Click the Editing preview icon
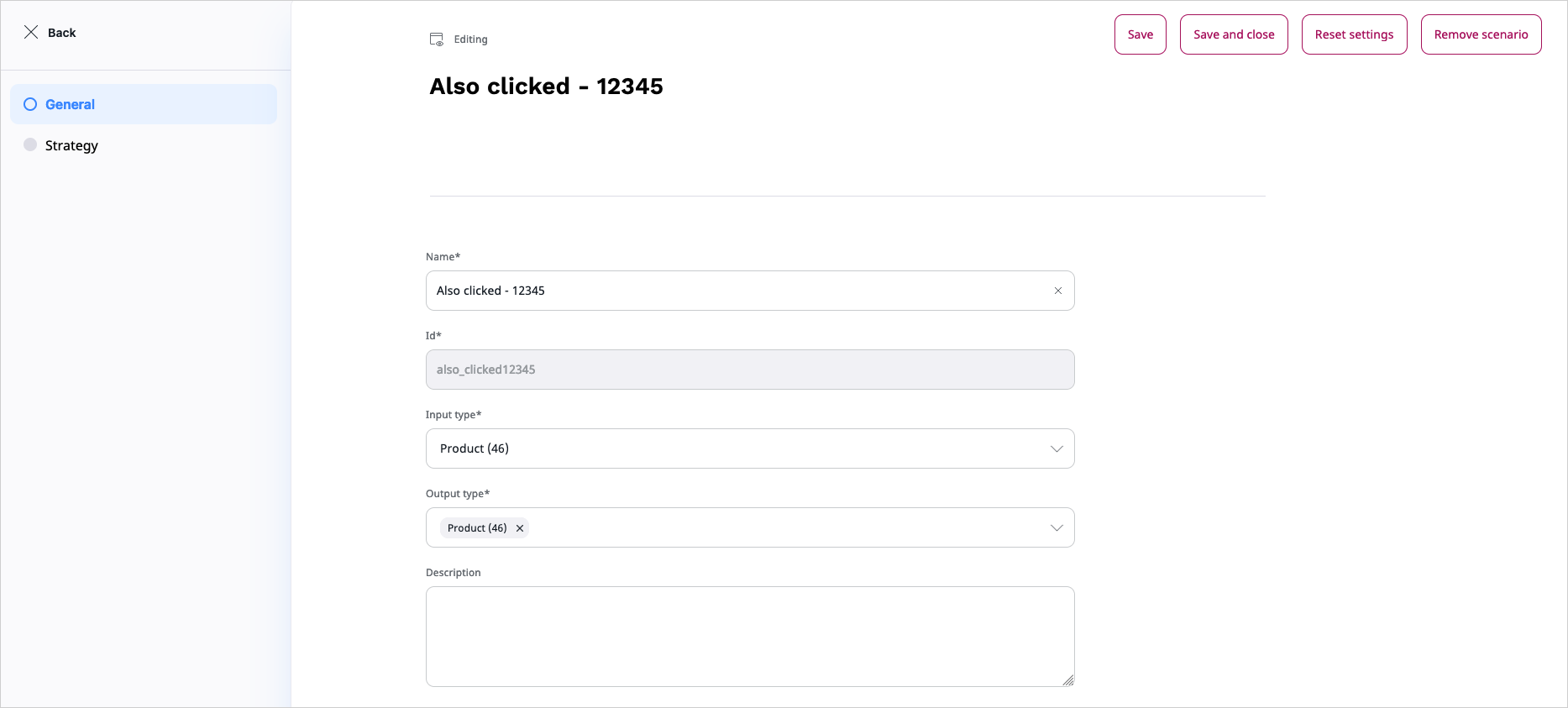1568x708 pixels. point(437,39)
